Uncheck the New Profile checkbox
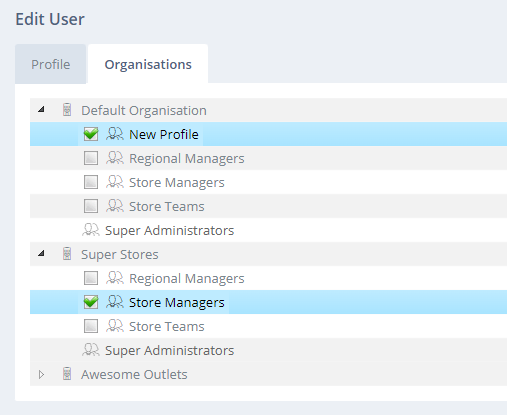The height and width of the screenshot is (415, 507). coord(91,134)
